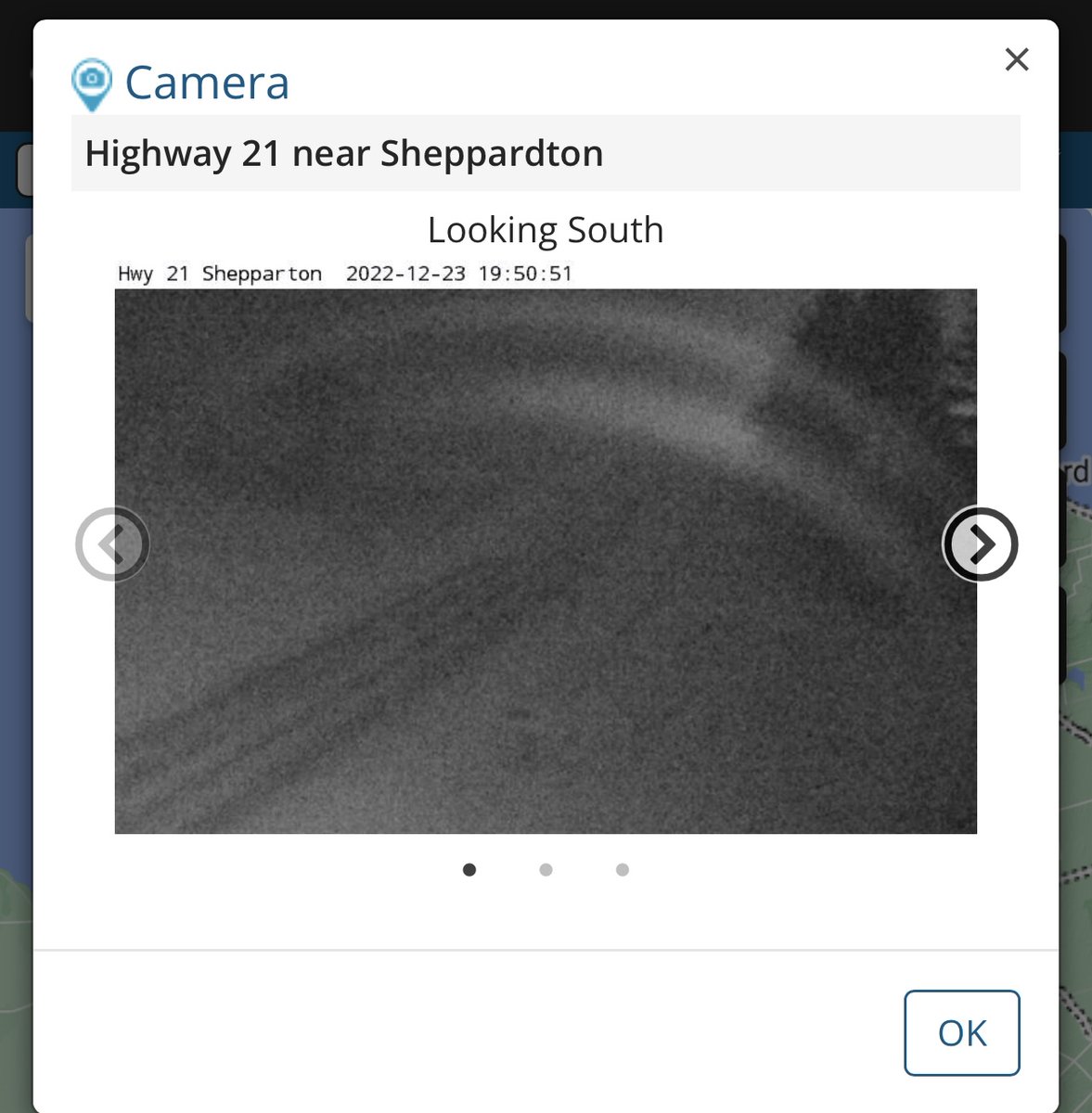Select the first carousel dot indicator
1092x1113 pixels.
click(x=469, y=870)
